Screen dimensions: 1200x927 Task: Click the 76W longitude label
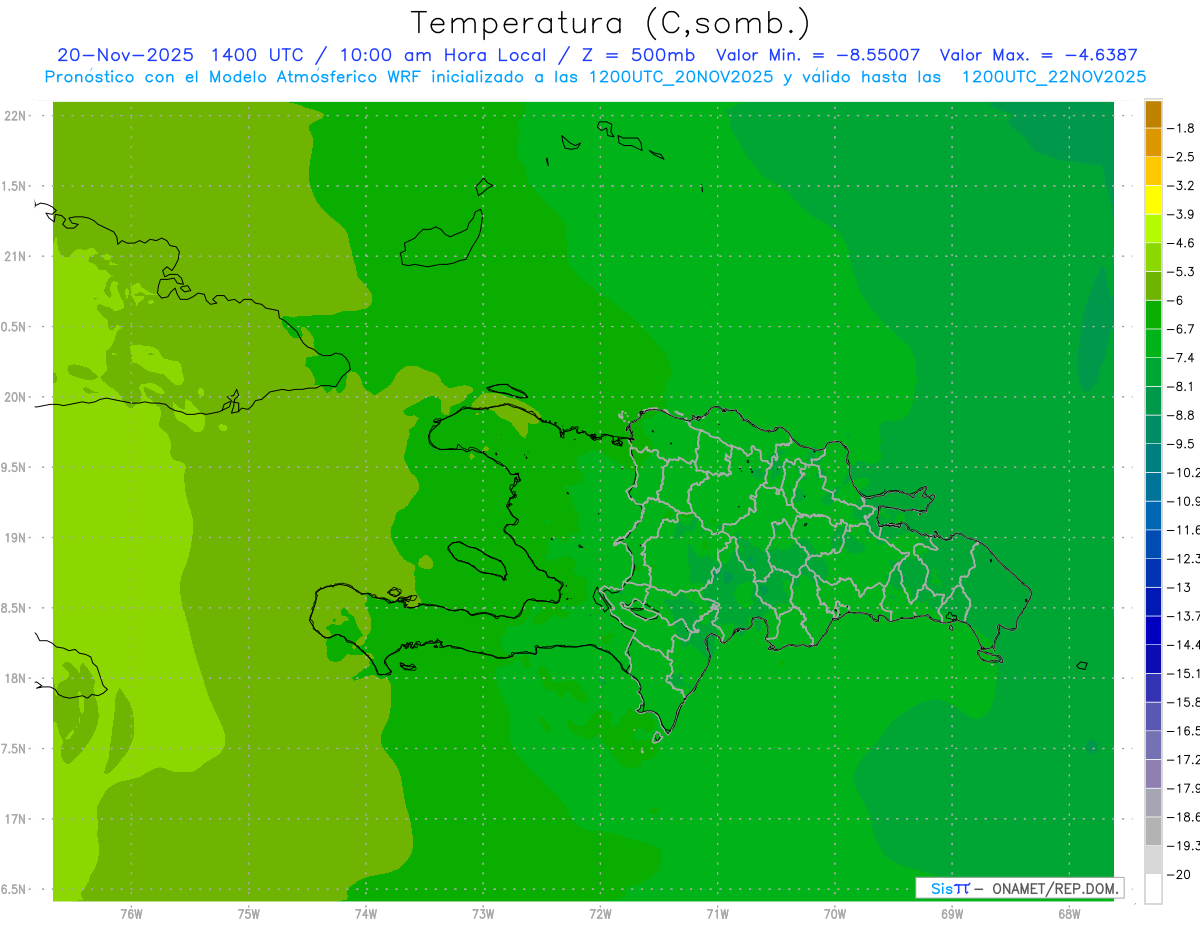click(131, 913)
